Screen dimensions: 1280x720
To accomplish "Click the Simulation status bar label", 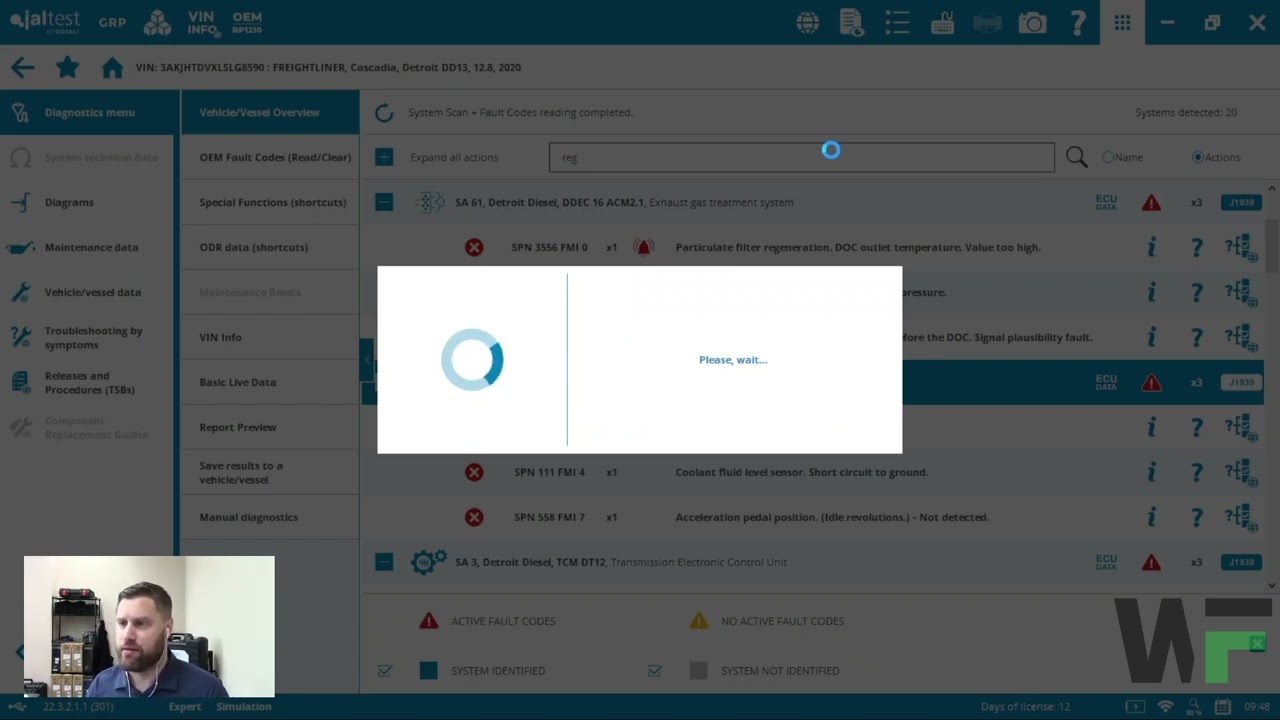I will click(243, 707).
